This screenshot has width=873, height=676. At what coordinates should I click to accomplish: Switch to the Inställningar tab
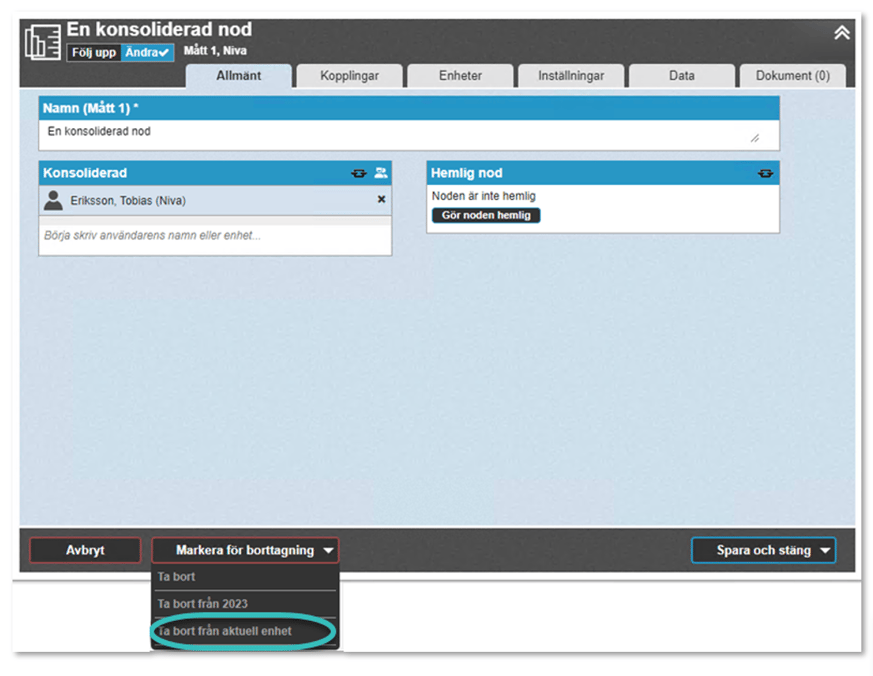571,76
